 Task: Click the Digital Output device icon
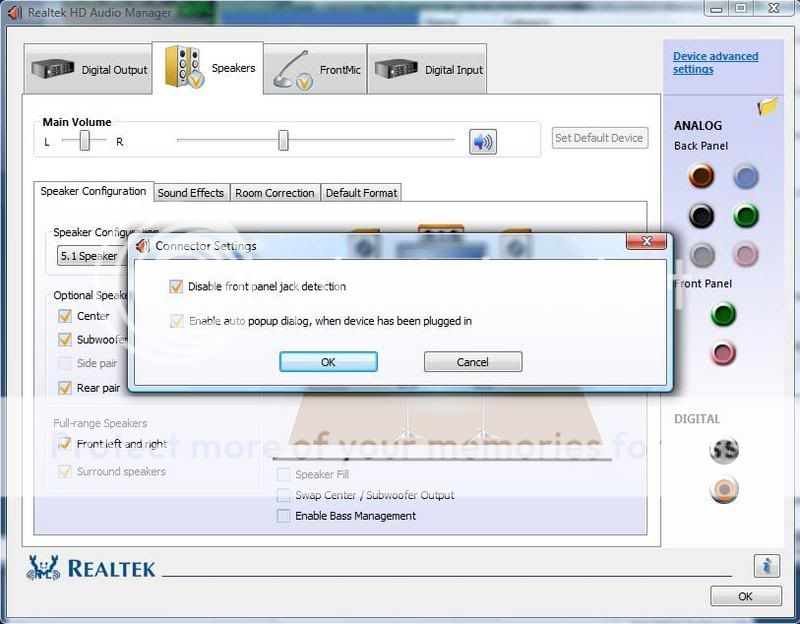pos(53,69)
